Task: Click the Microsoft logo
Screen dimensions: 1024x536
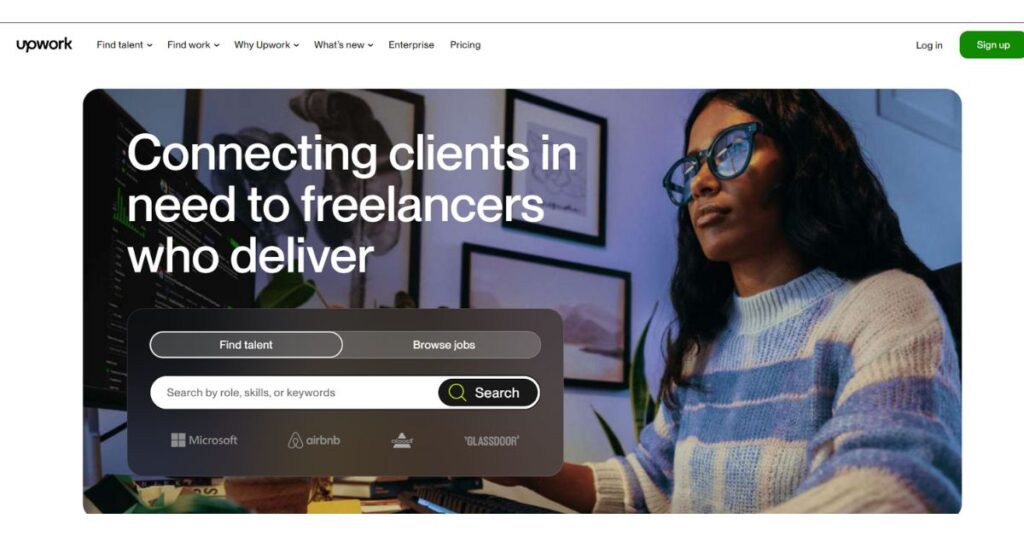Action: (204, 440)
